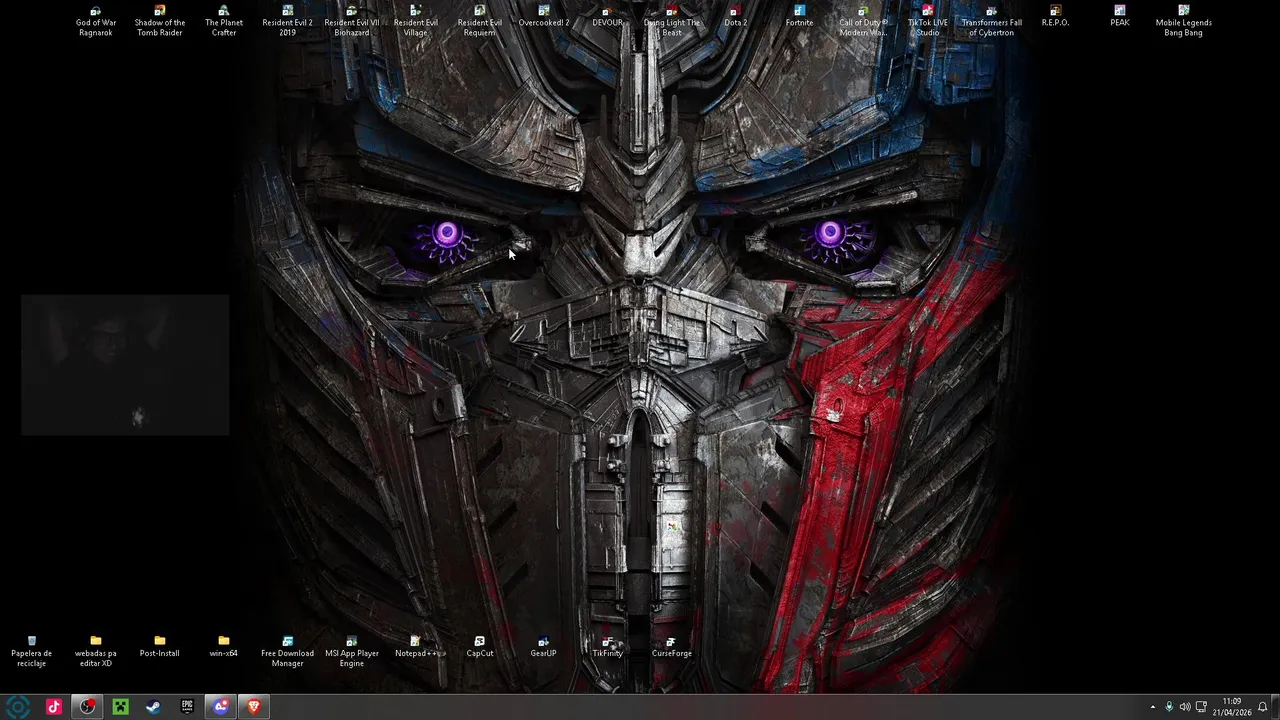
Task: Select the GearUP desktop shortcut
Action: coord(544,646)
